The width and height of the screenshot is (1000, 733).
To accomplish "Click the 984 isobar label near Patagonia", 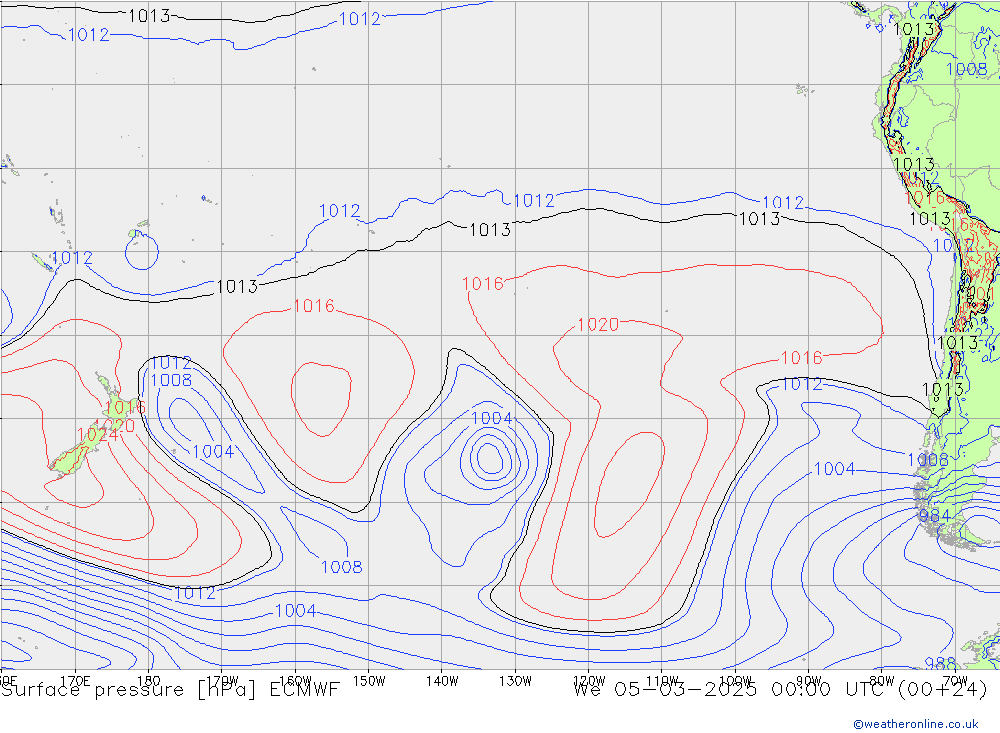I will pyautogui.click(x=934, y=515).
